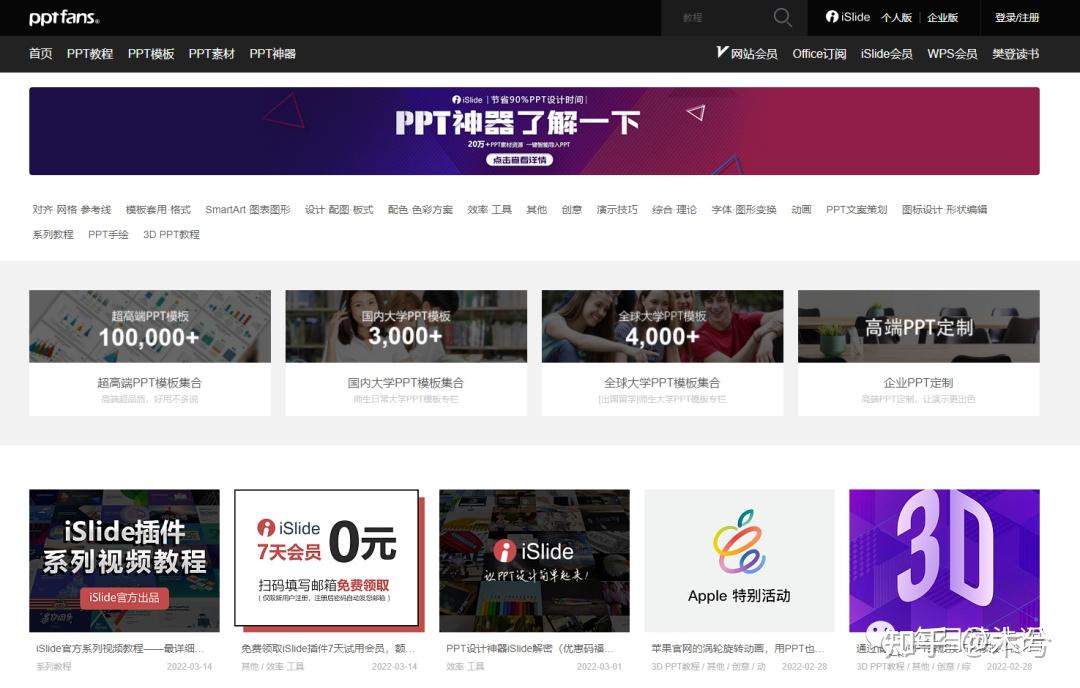Open purple 3D tutorial thumbnail
1080x688 pixels.
[x=944, y=561]
